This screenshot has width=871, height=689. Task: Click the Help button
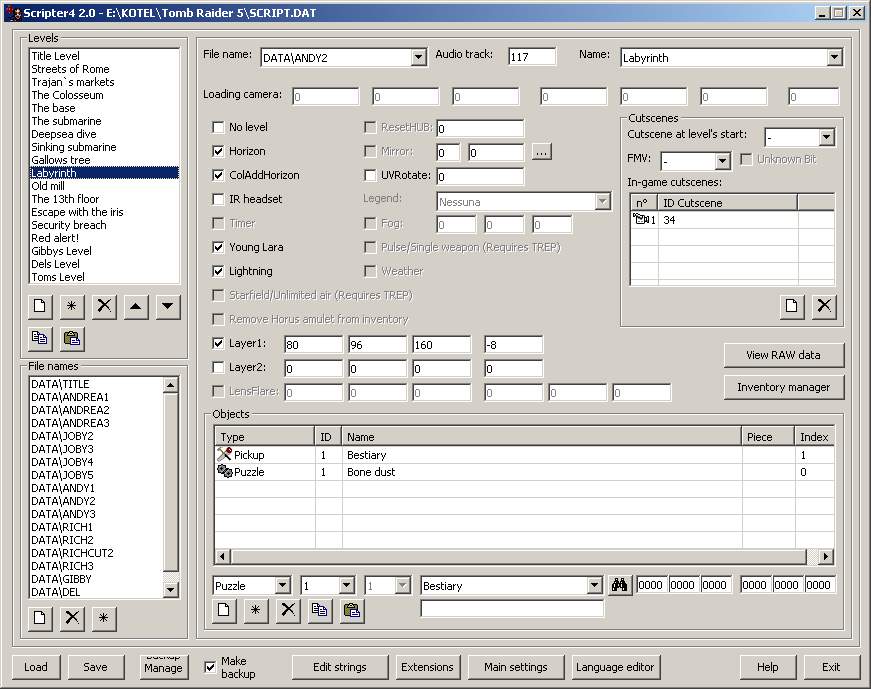pyautogui.click(x=768, y=667)
